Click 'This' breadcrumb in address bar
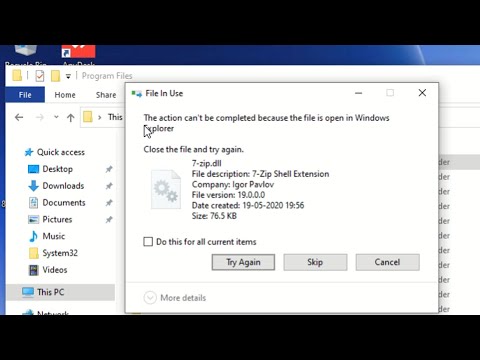The height and width of the screenshot is (360, 480). coord(115,117)
